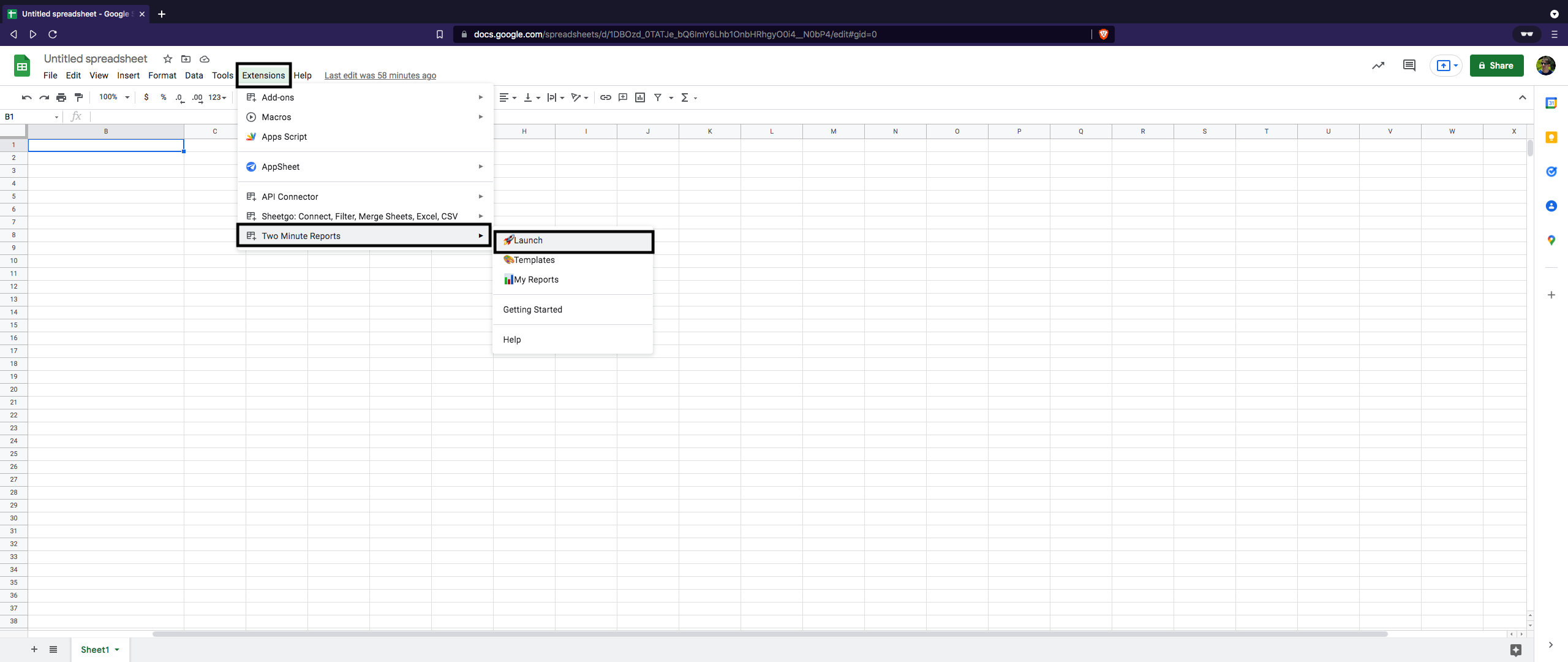The image size is (1568, 662).
Task: Check the cloud document status icon
Action: pyautogui.click(x=205, y=59)
